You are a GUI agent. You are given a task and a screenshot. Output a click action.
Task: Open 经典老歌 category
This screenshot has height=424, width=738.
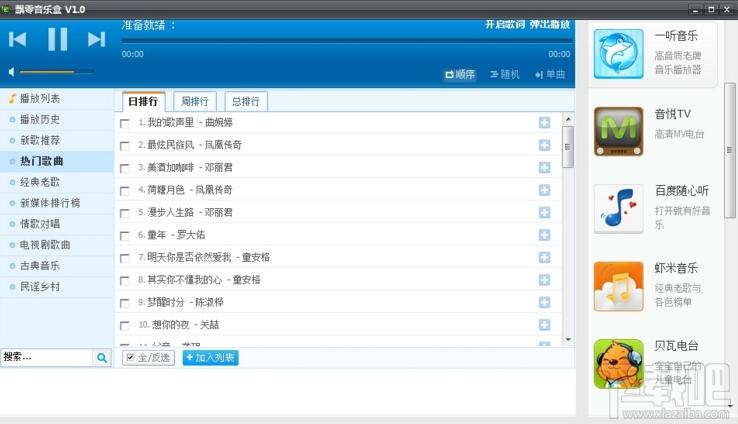point(56,182)
